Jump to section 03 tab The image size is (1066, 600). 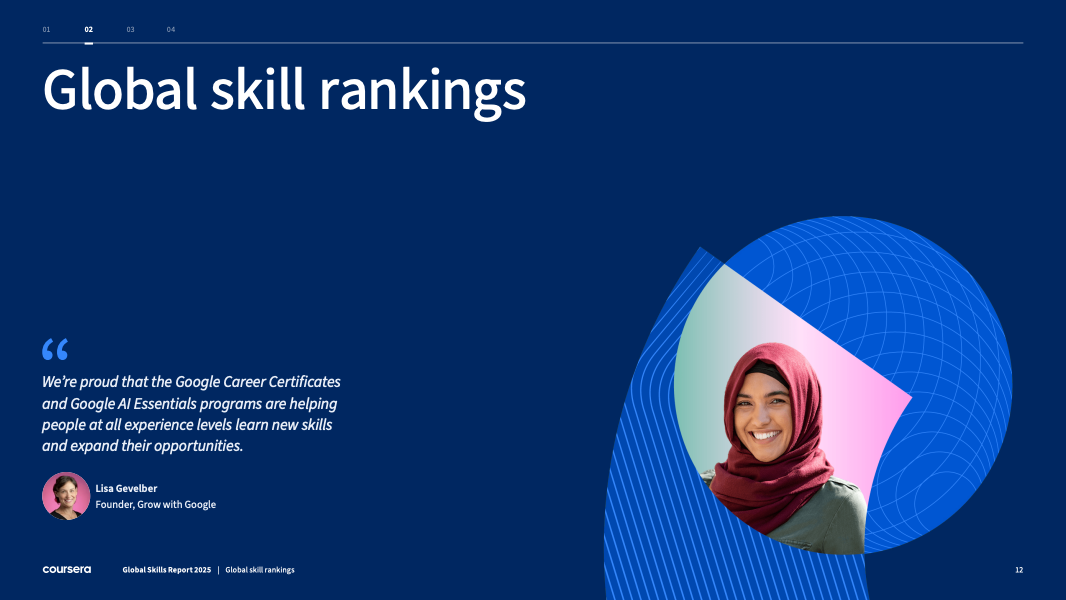click(130, 30)
